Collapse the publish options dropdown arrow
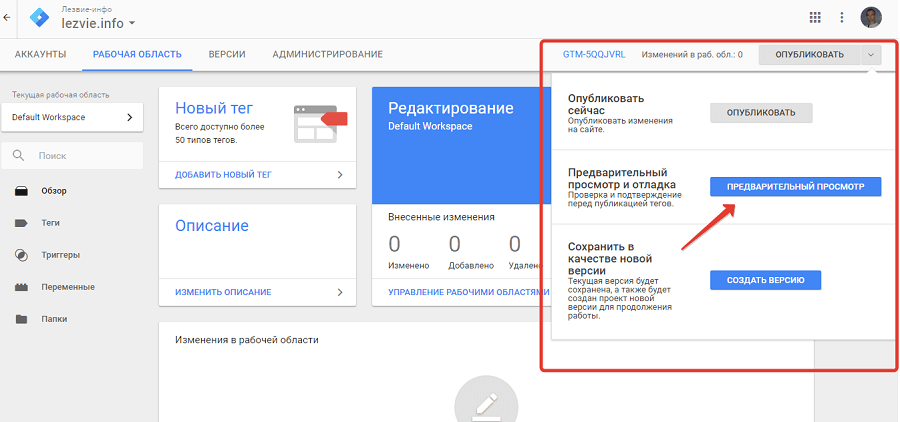Image resolution: width=900 pixels, height=422 pixels. [x=870, y=55]
